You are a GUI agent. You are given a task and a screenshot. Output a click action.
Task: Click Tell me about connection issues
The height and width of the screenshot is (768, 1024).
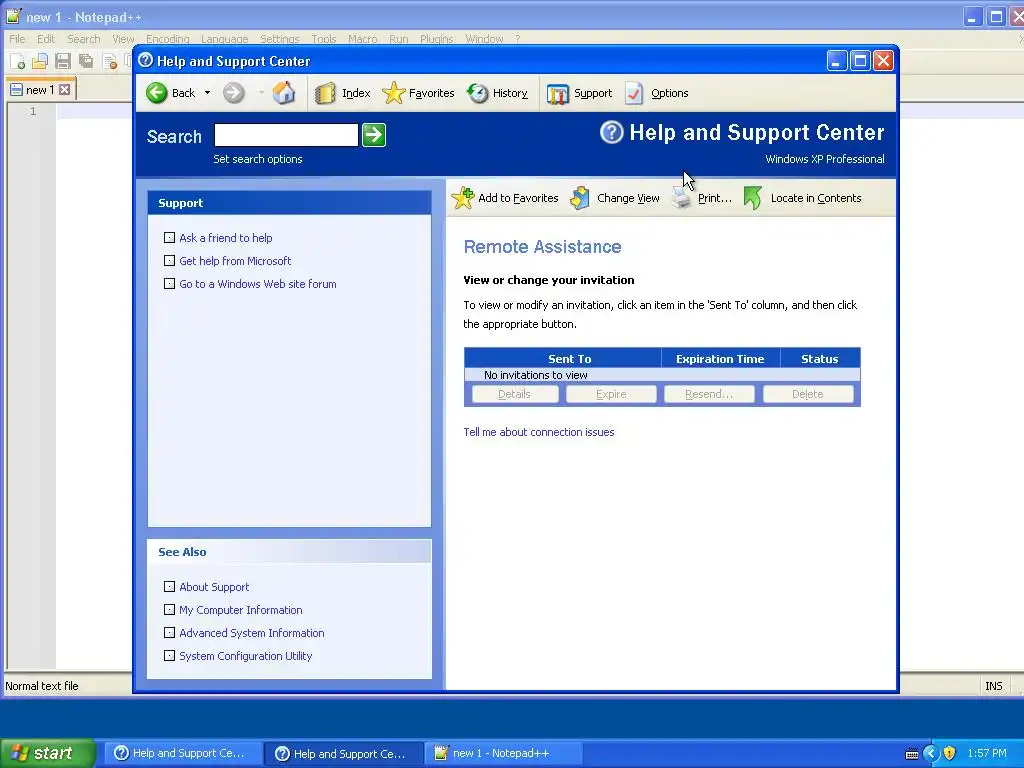pyautogui.click(x=539, y=432)
